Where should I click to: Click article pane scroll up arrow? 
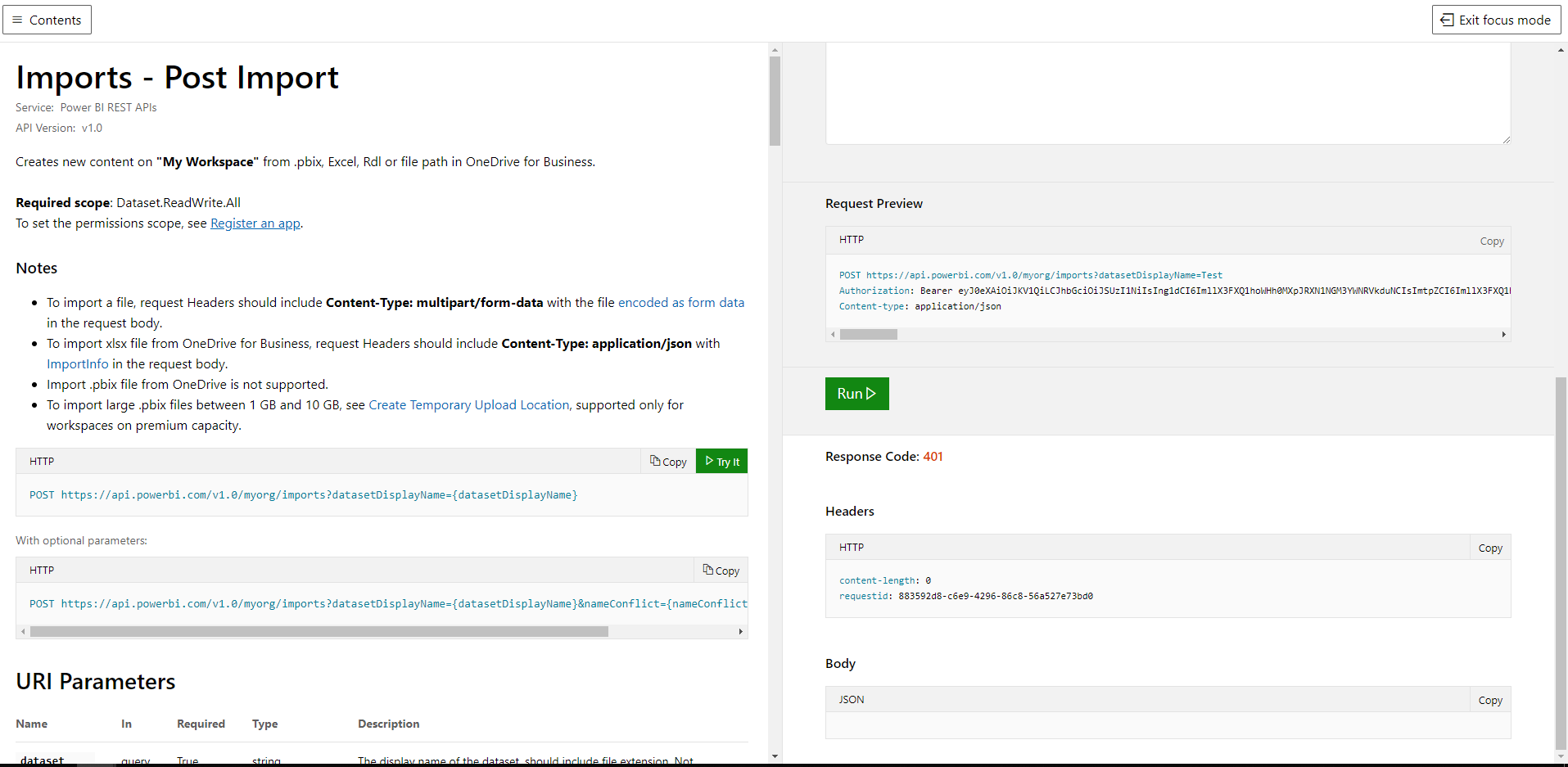pyautogui.click(x=775, y=50)
